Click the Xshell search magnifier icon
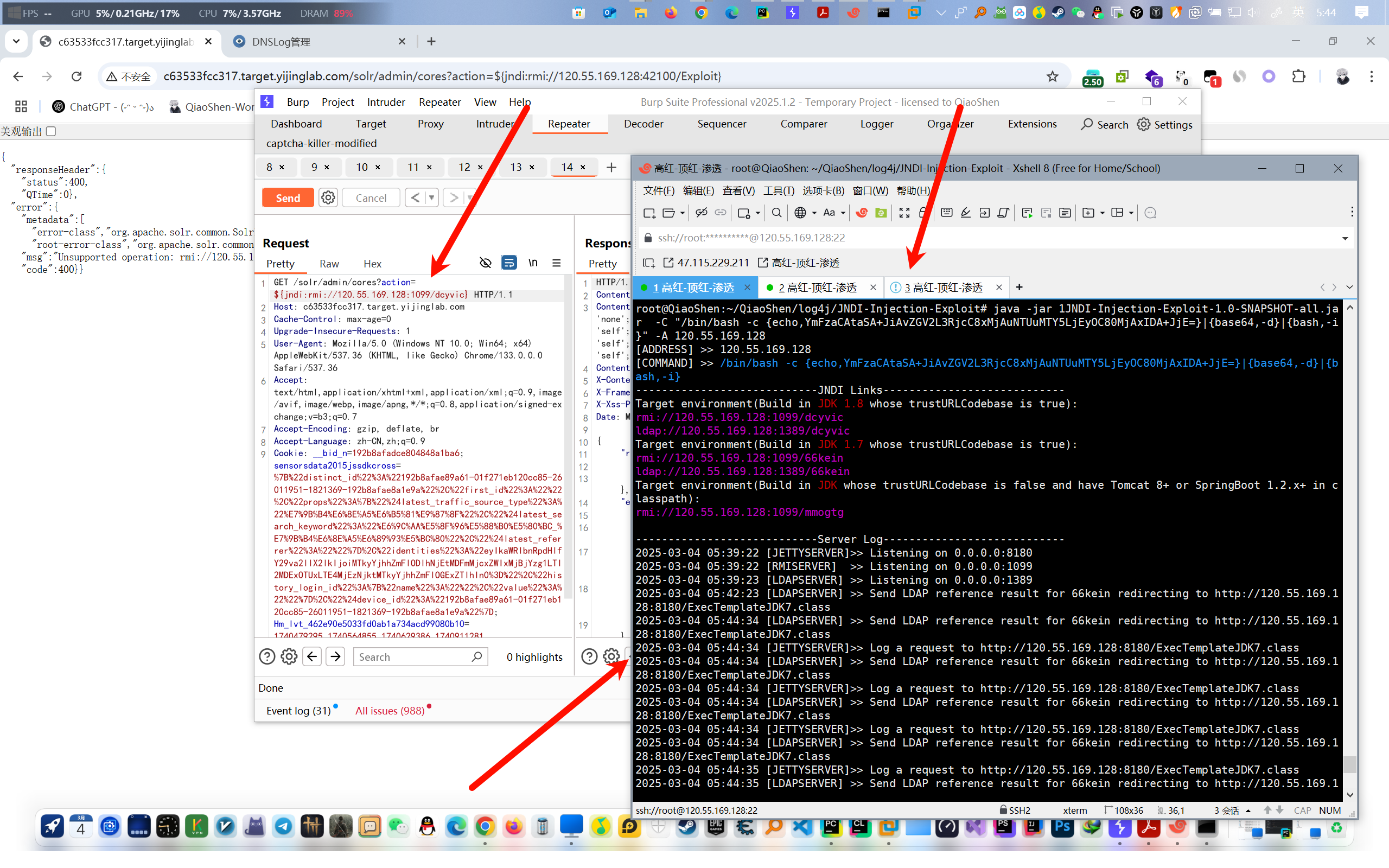 click(x=776, y=213)
